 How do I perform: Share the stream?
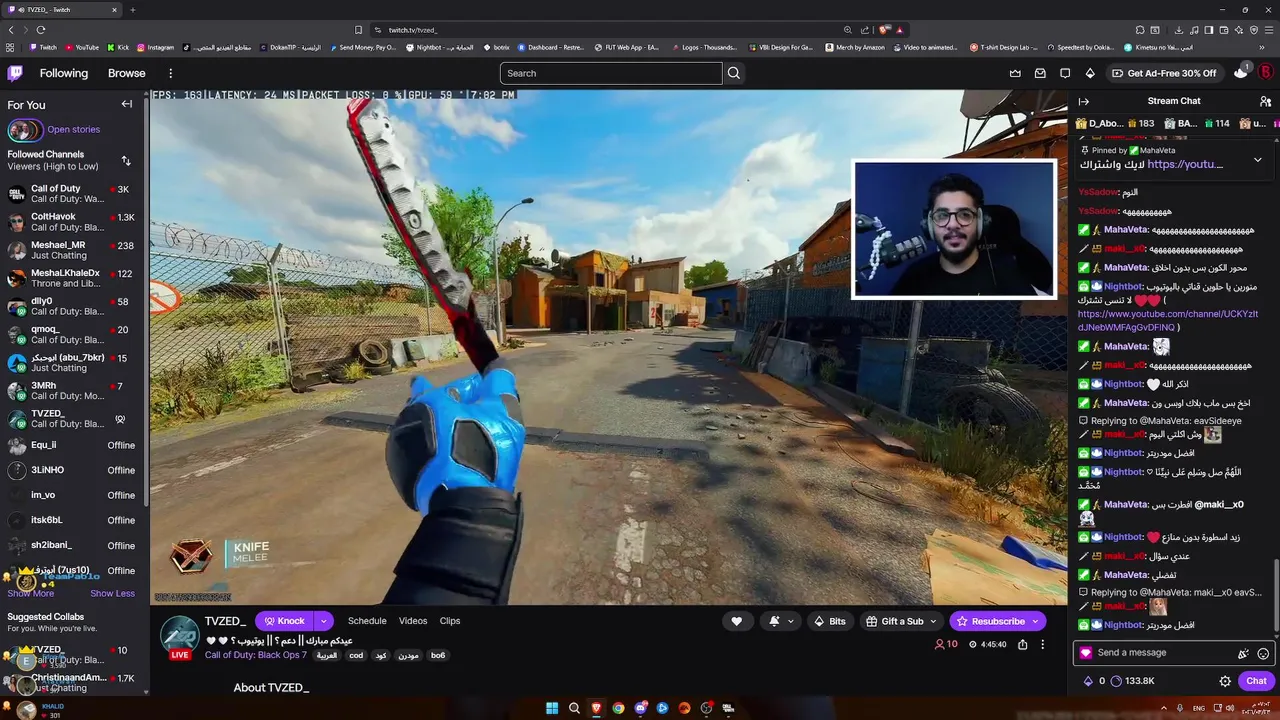(1022, 645)
